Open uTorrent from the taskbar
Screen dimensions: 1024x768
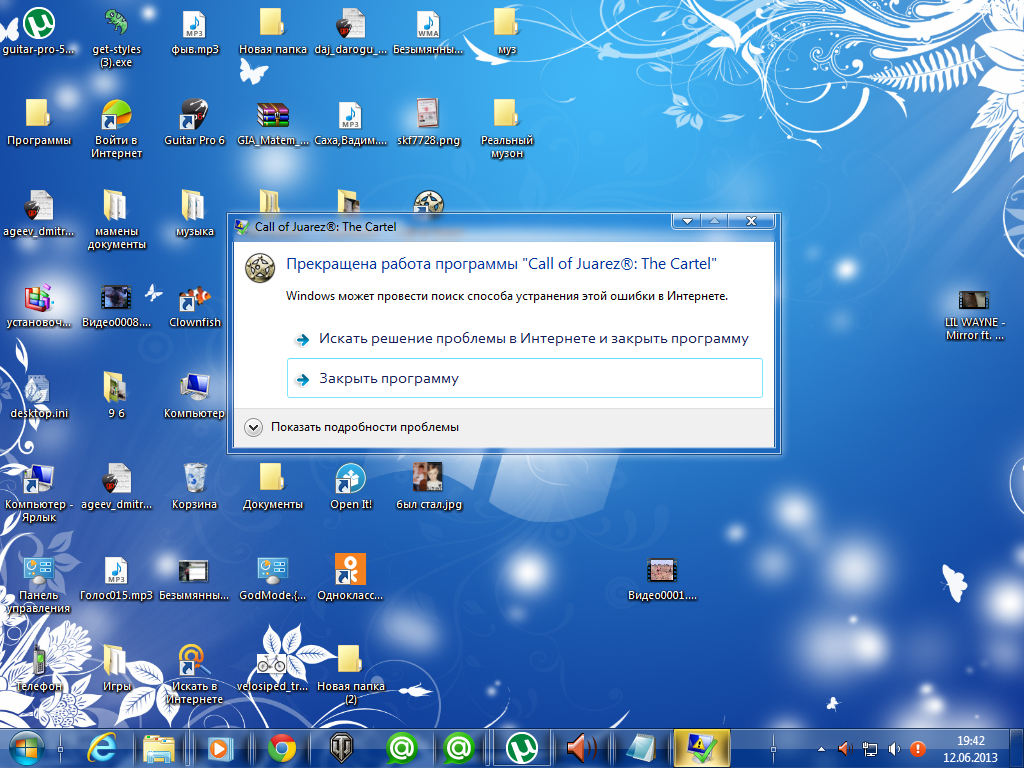tap(522, 748)
